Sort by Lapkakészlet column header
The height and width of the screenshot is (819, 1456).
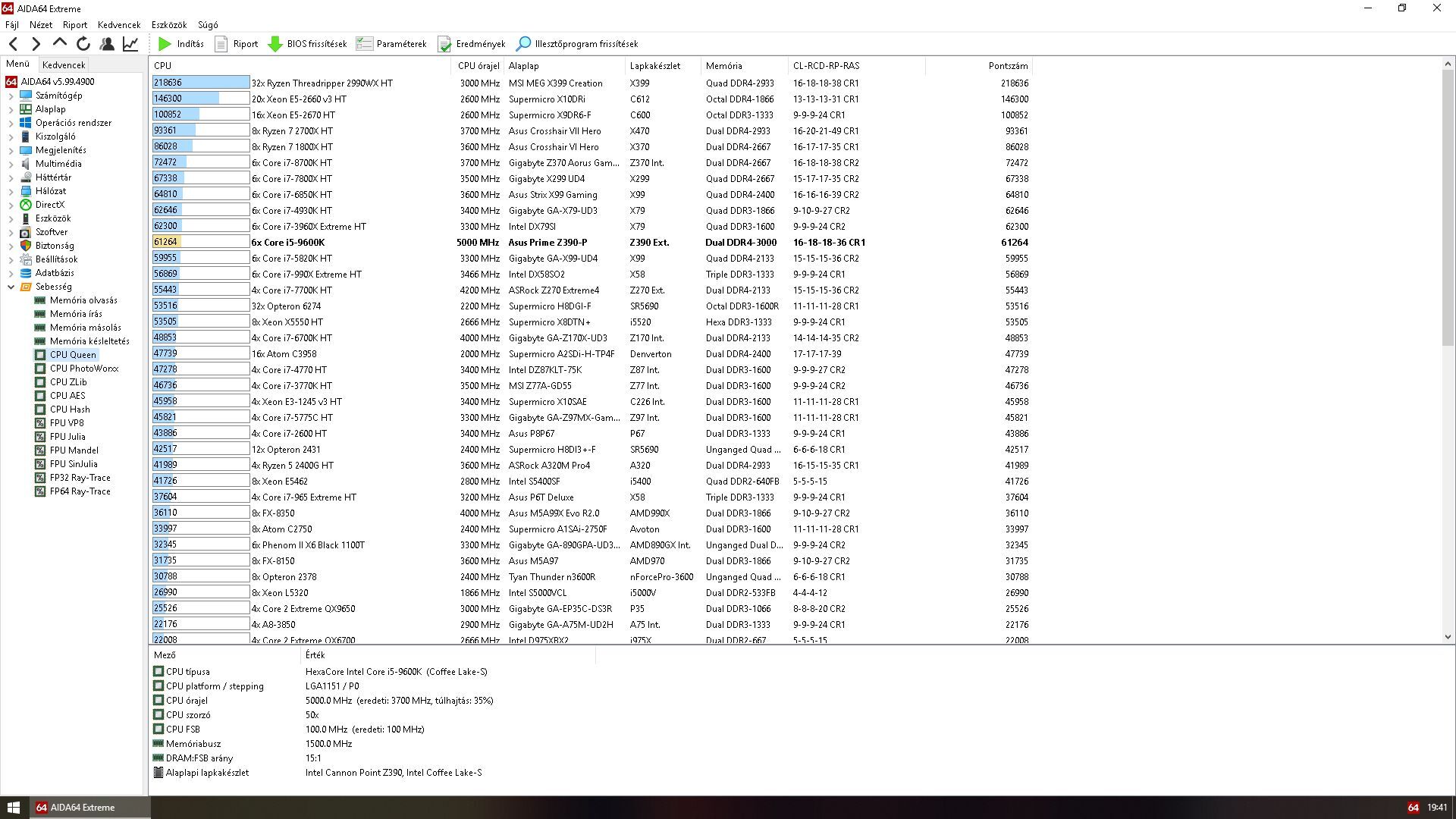click(663, 66)
